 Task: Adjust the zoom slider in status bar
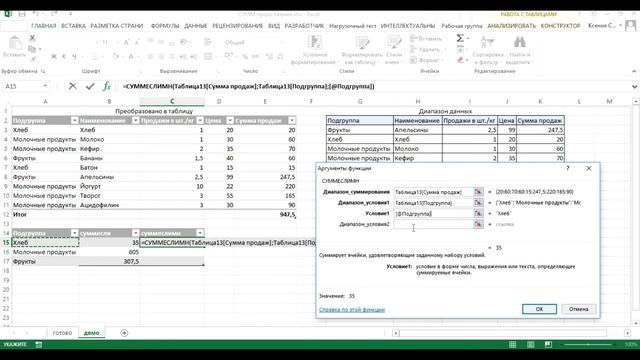(588, 344)
